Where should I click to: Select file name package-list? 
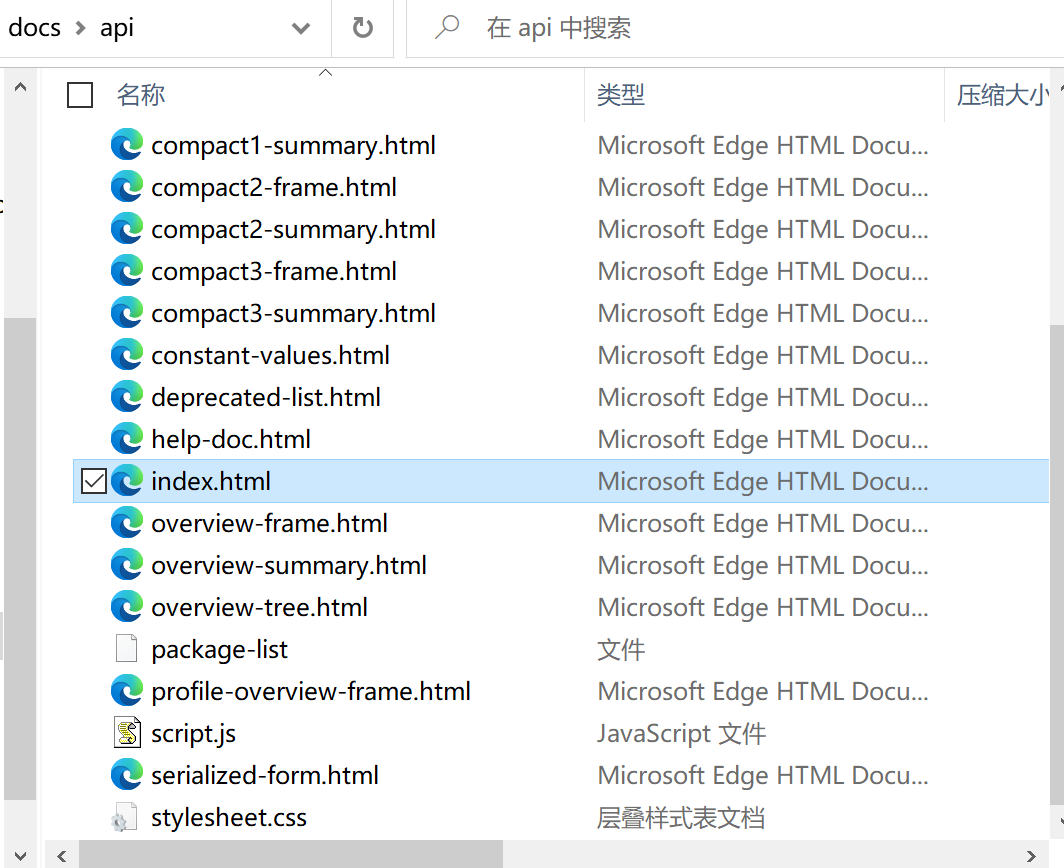click(x=219, y=649)
